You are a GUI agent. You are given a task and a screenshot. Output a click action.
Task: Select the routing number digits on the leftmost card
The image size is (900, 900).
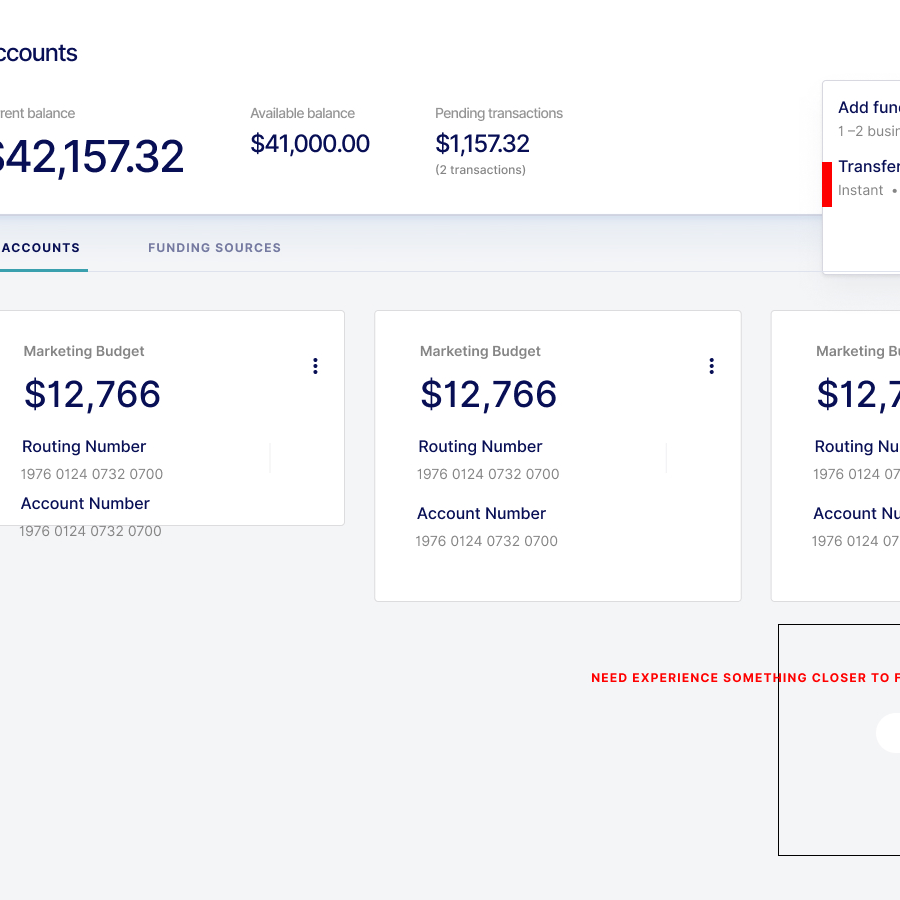pyautogui.click(x=92, y=474)
